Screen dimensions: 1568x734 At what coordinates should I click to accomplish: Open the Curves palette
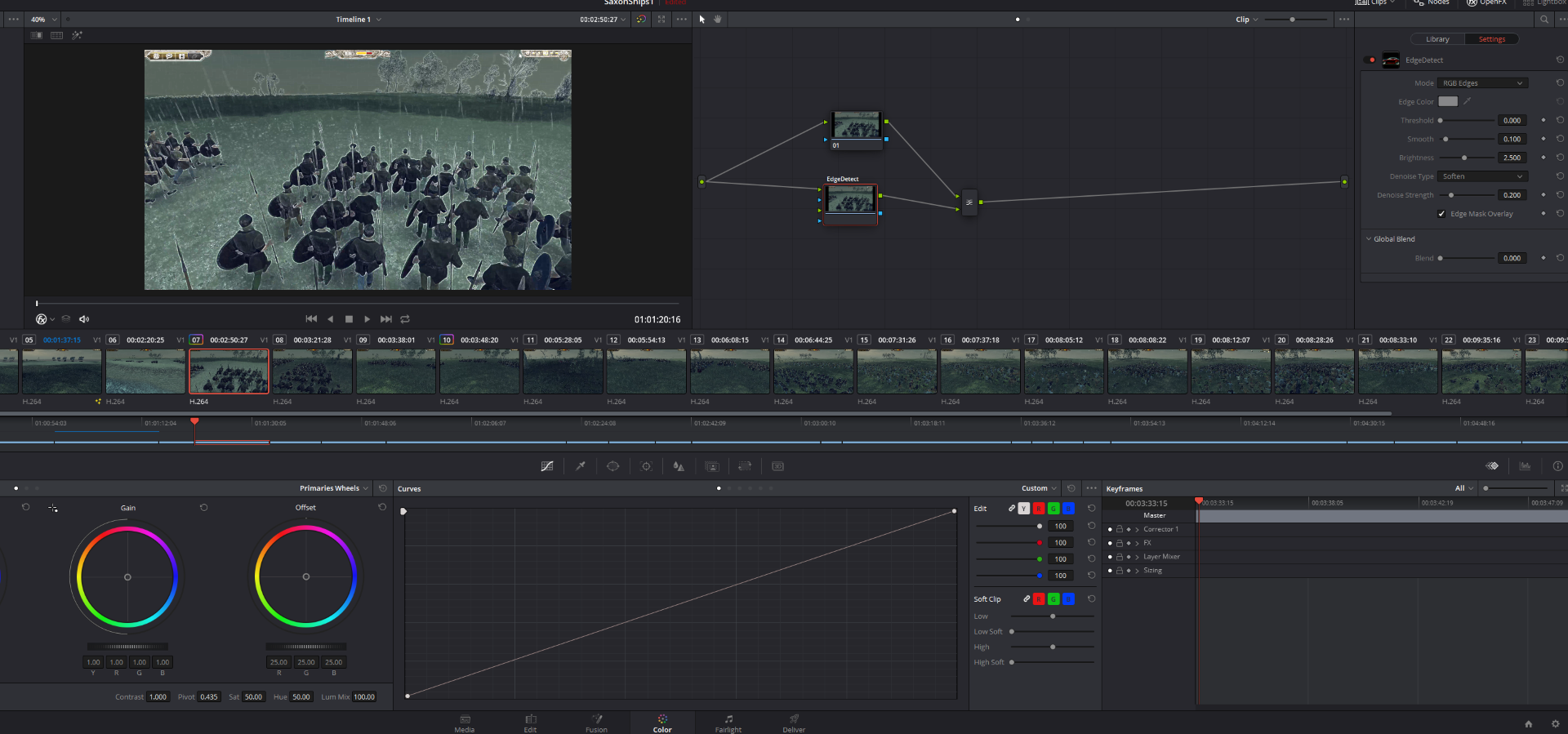click(547, 466)
